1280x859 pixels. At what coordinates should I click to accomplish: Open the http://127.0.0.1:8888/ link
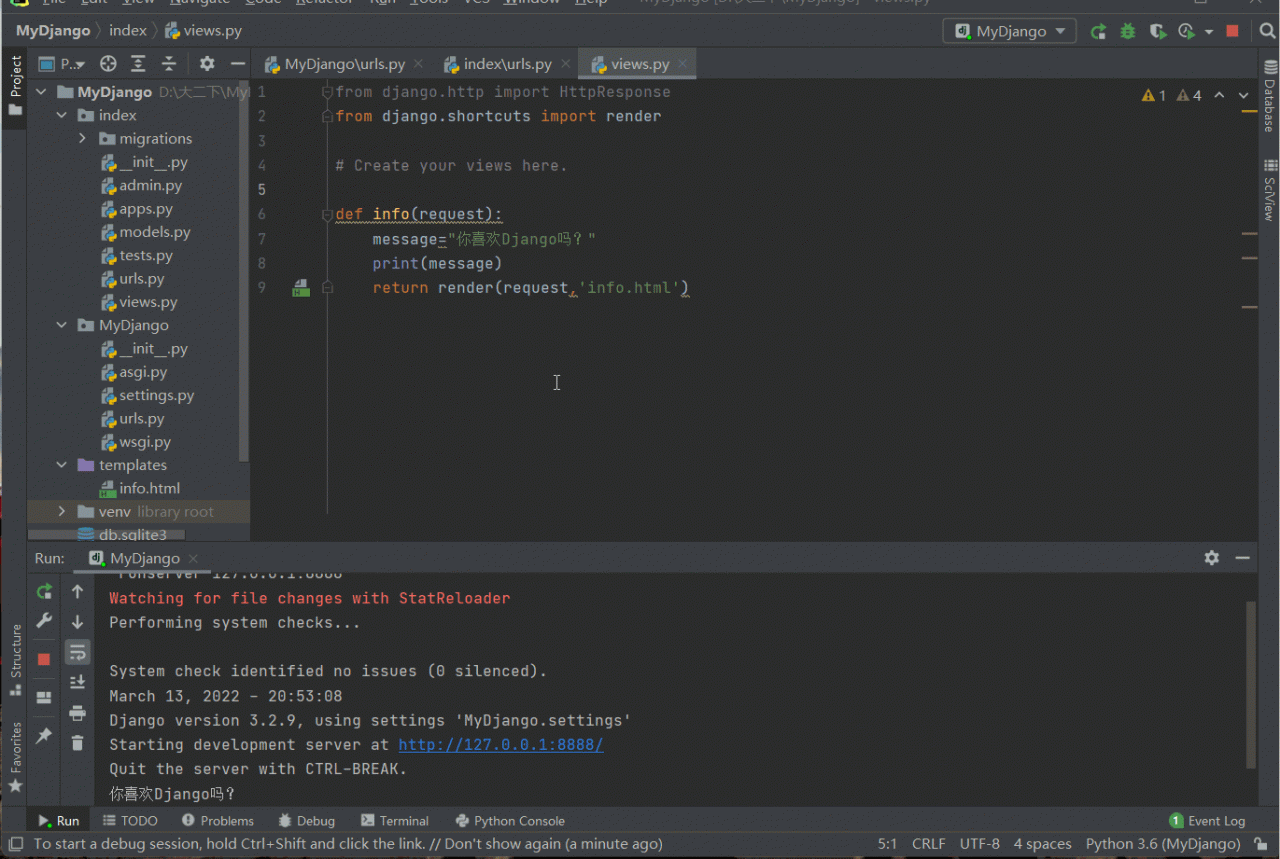coord(500,745)
